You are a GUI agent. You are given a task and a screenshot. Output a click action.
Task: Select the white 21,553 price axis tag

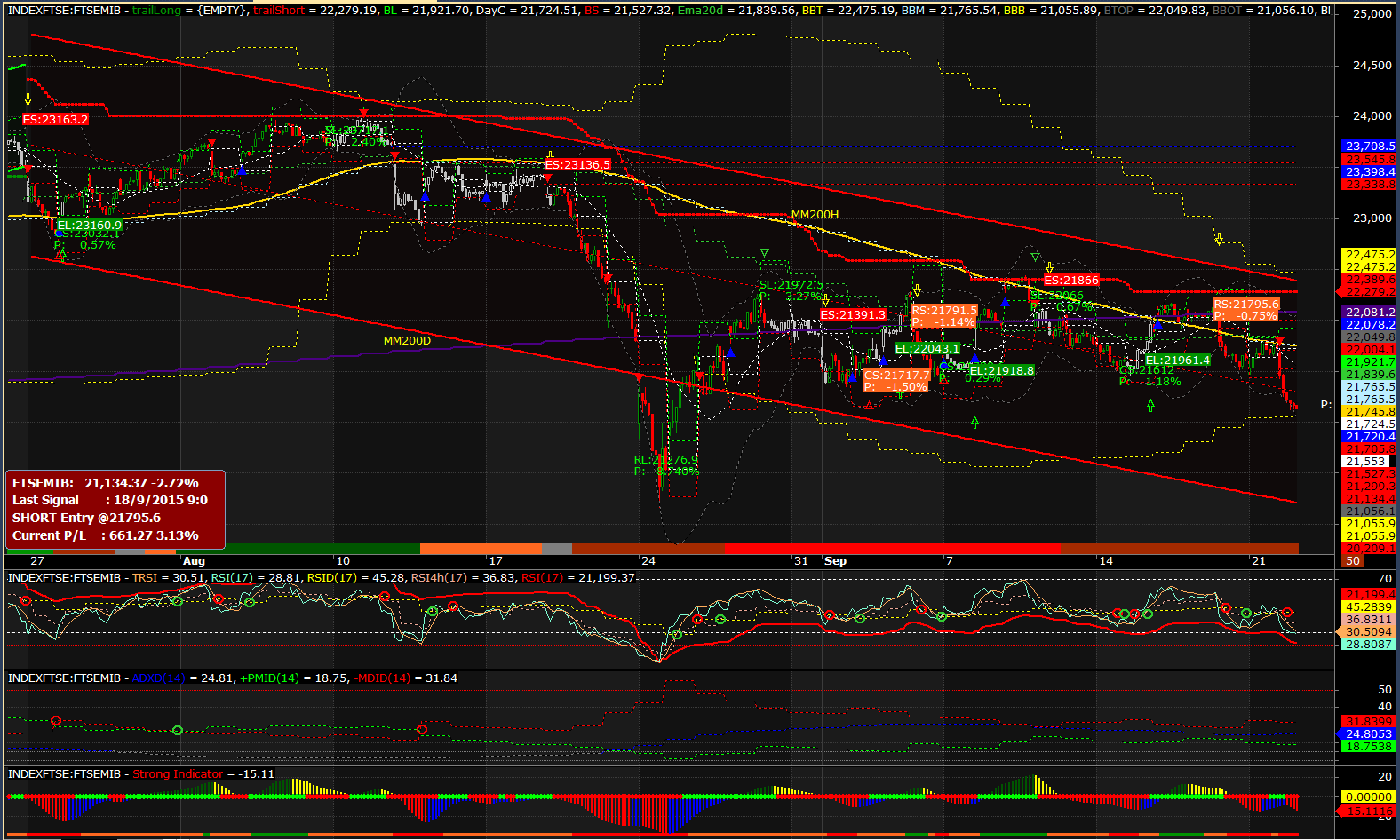tap(1365, 461)
